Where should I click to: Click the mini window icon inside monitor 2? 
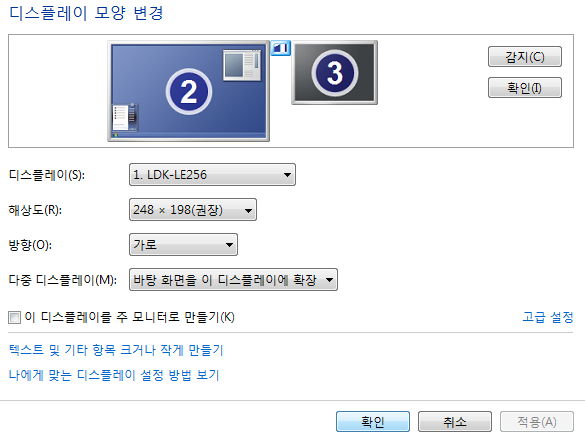click(242, 65)
